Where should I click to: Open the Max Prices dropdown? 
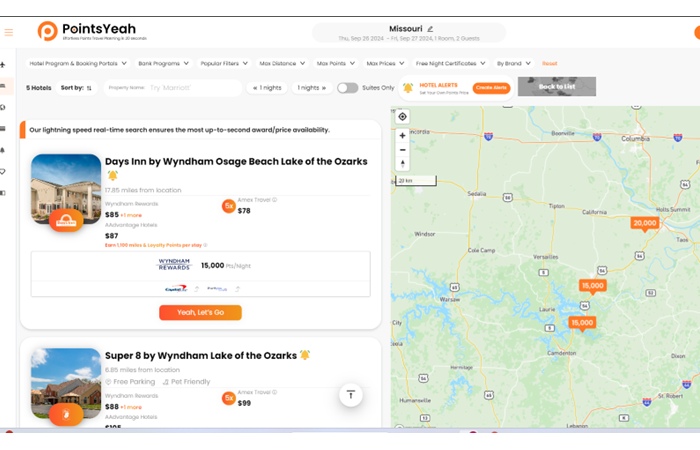(385, 63)
